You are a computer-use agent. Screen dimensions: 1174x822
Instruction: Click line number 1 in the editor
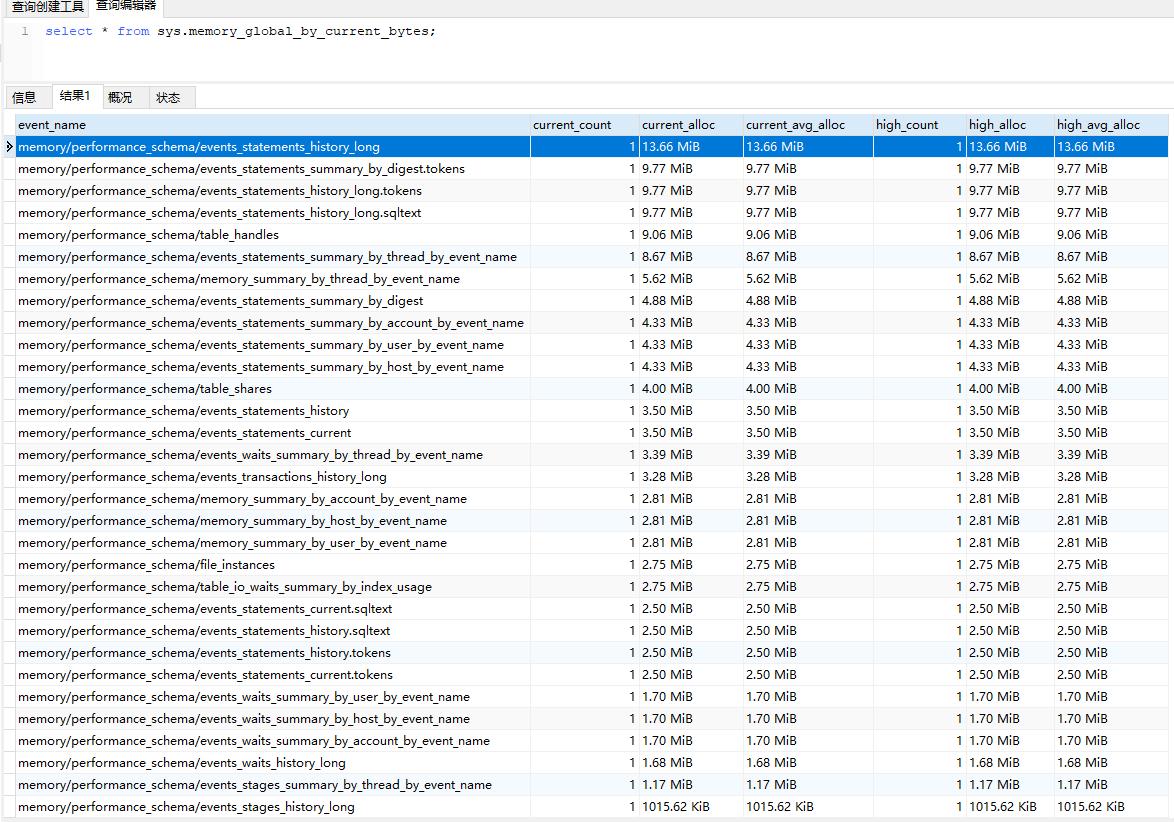pos(24,31)
